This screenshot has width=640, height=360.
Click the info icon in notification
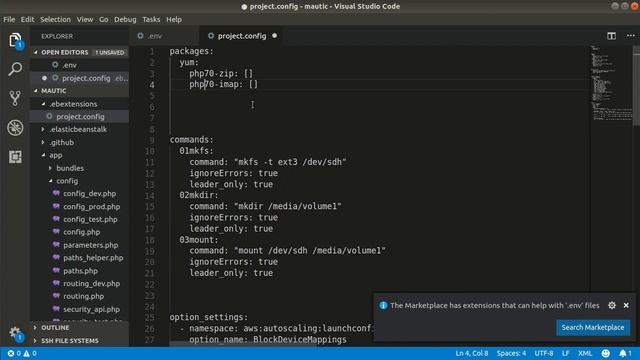coord(383,305)
